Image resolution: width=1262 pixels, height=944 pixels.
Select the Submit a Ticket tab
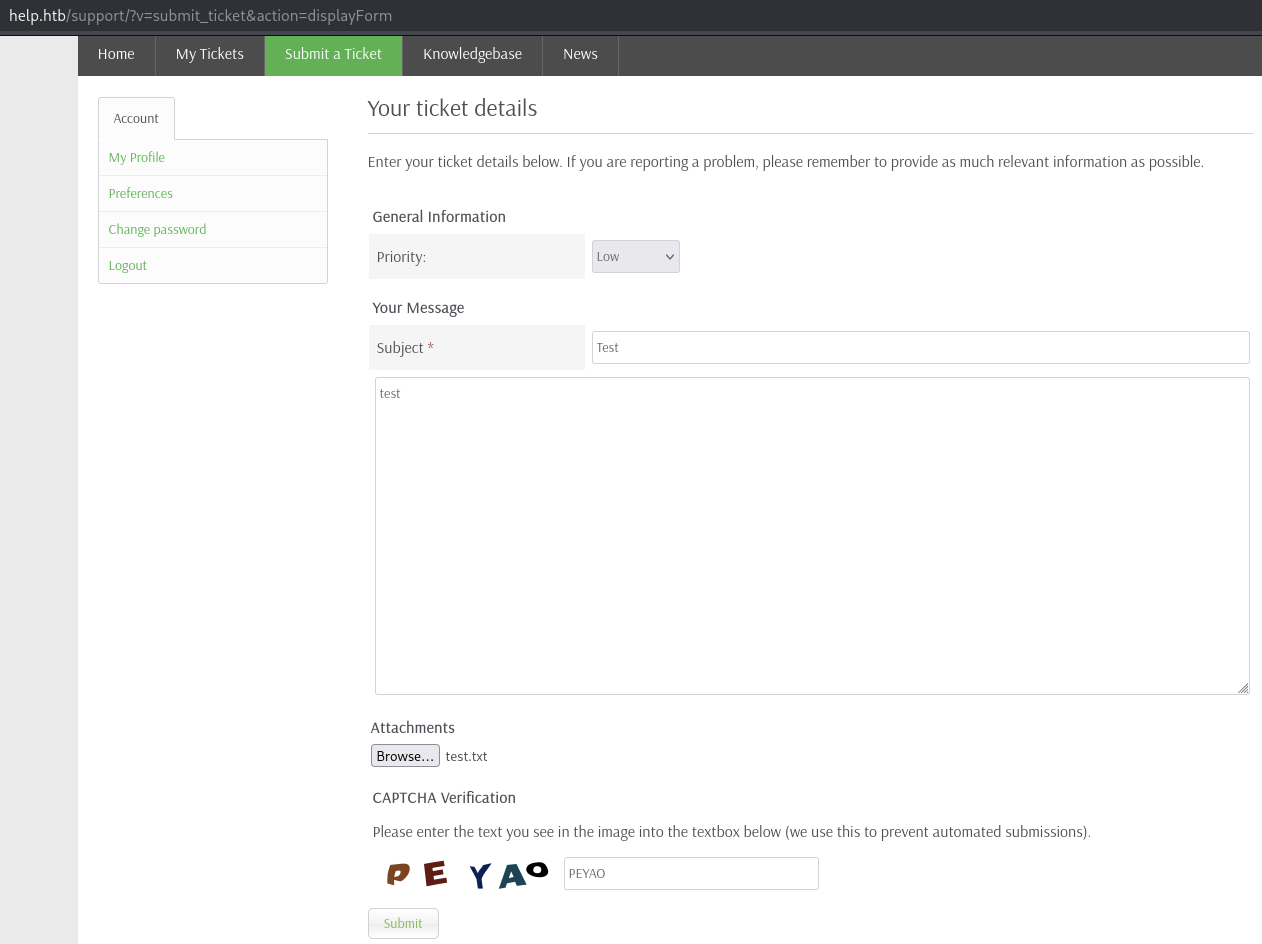click(333, 55)
